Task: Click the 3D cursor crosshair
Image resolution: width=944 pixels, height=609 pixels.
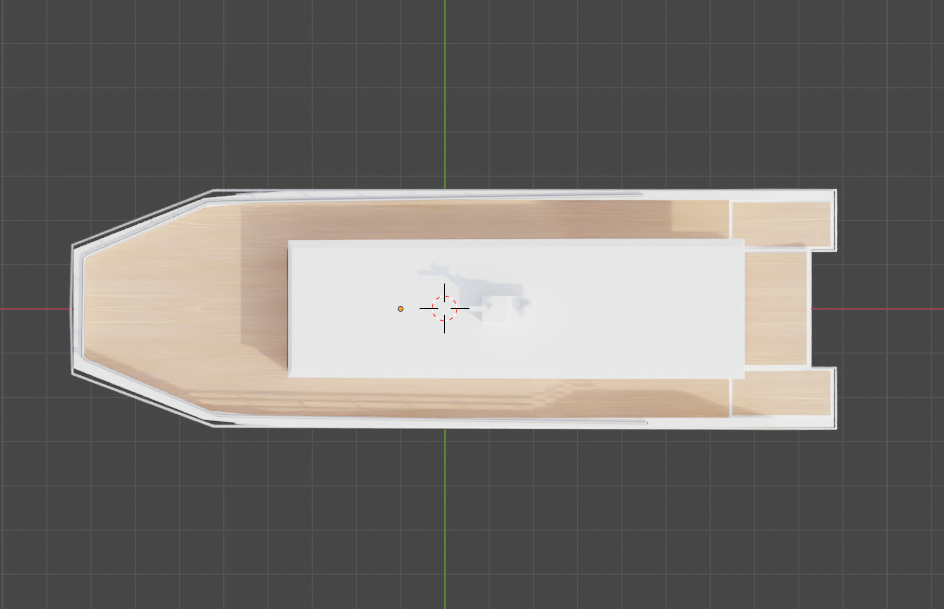Action: coord(443,308)
